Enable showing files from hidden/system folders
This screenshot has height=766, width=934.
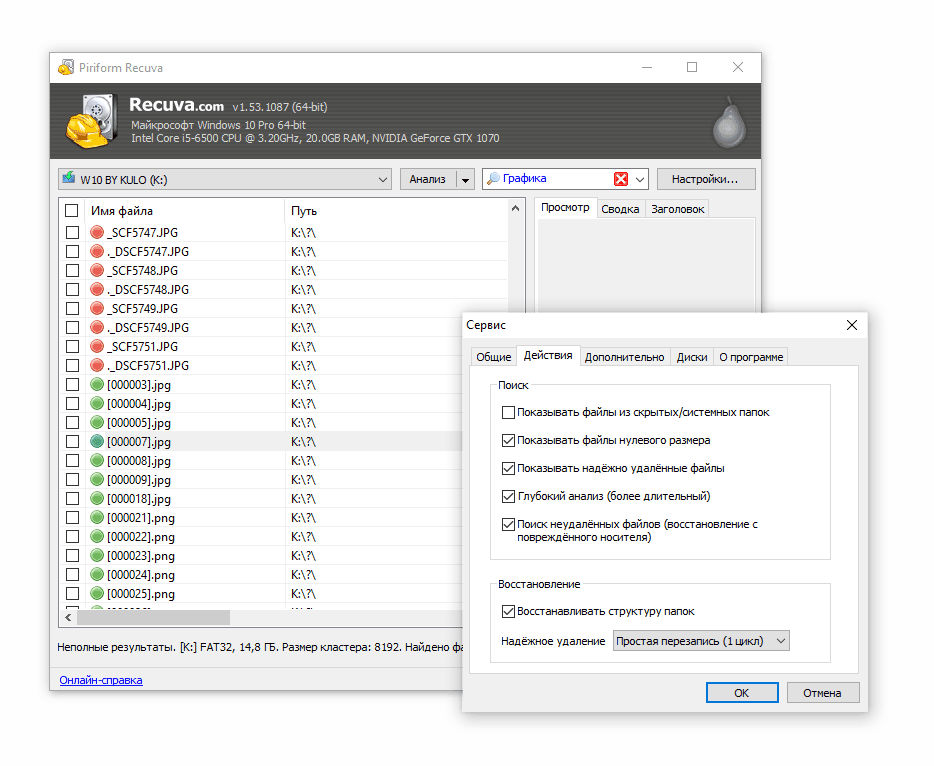508,412
